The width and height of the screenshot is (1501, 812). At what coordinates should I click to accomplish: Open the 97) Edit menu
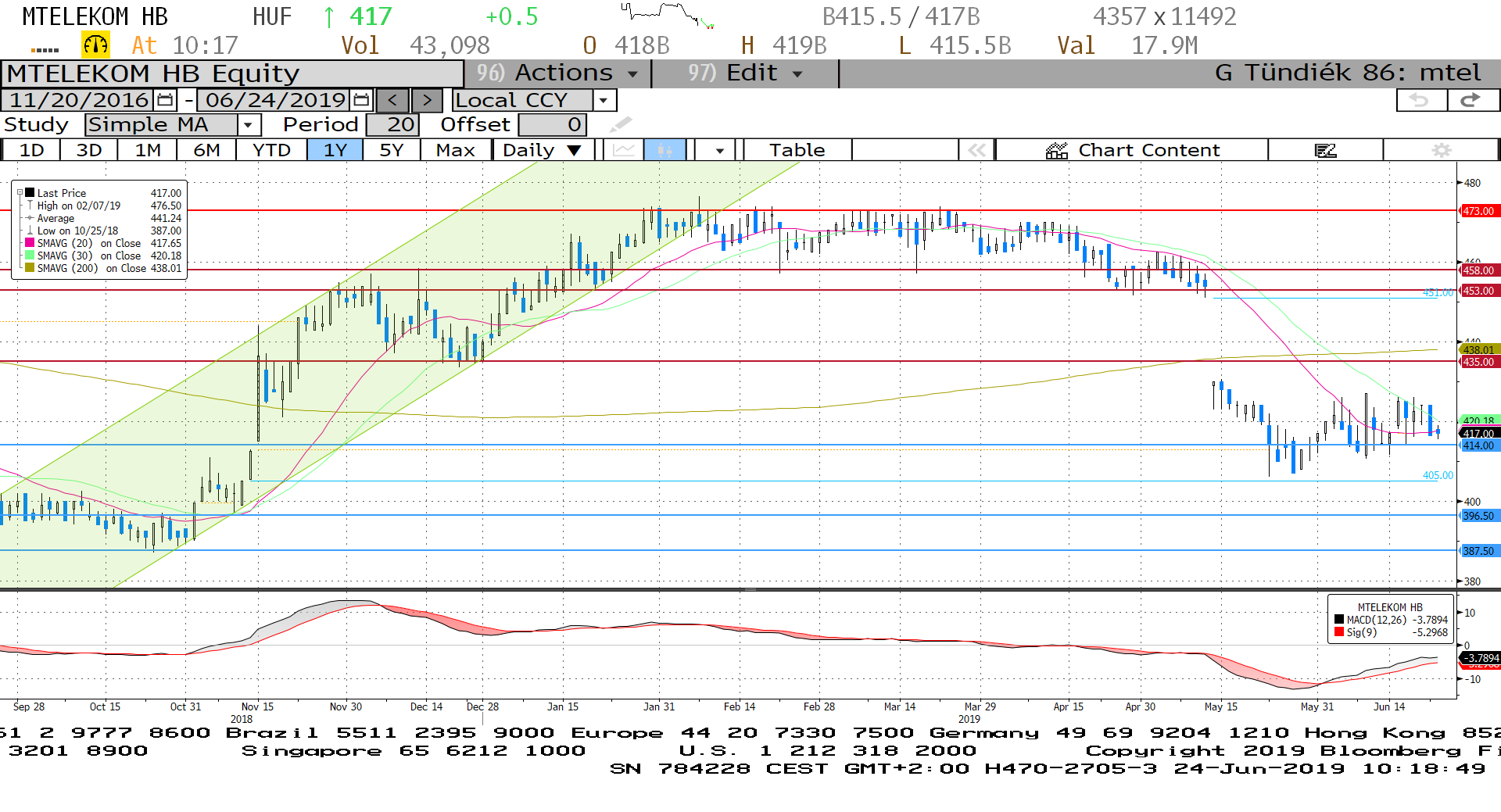pyautogui.click(x=745, y=73)
